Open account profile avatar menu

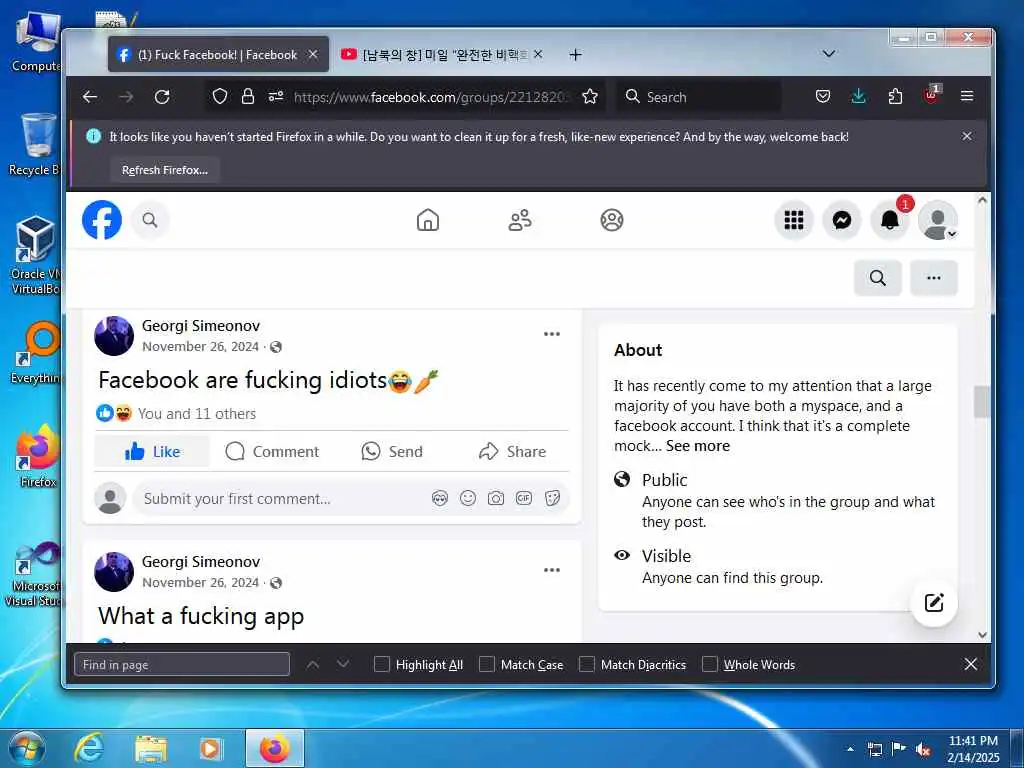(938, 221)
